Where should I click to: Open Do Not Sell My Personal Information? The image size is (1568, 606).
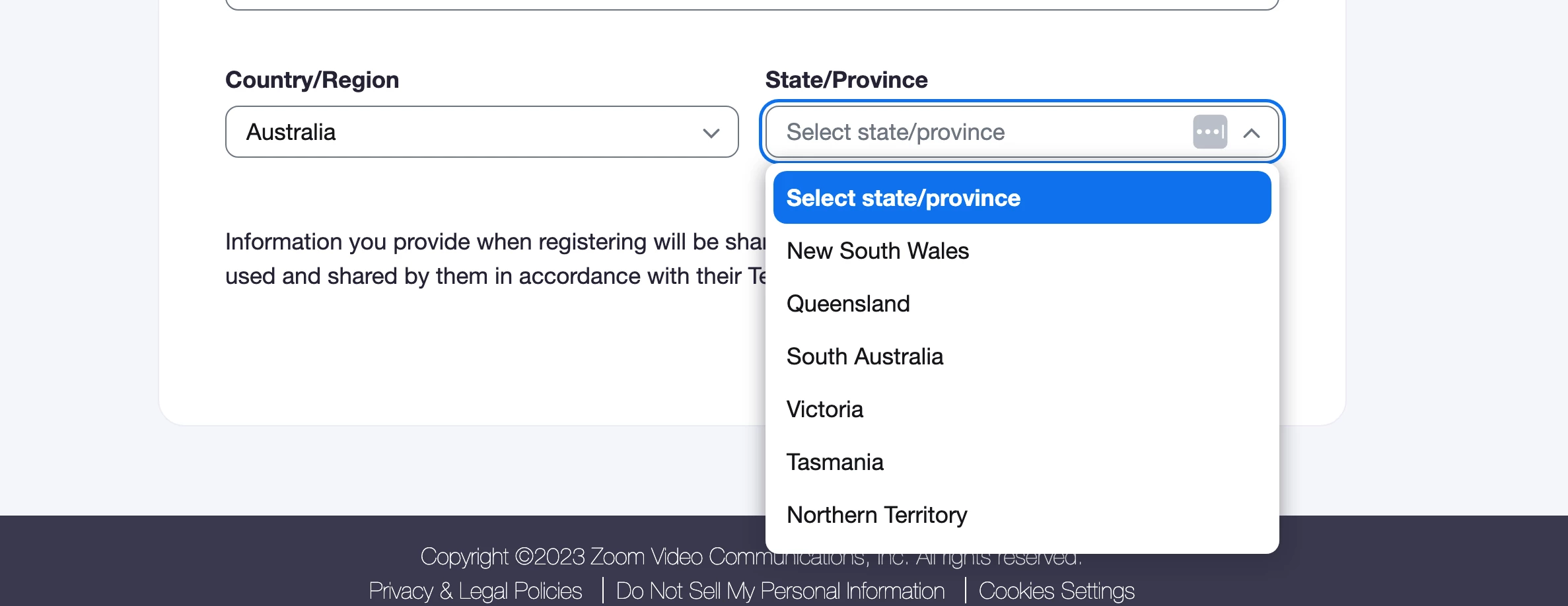click(780, 591)
